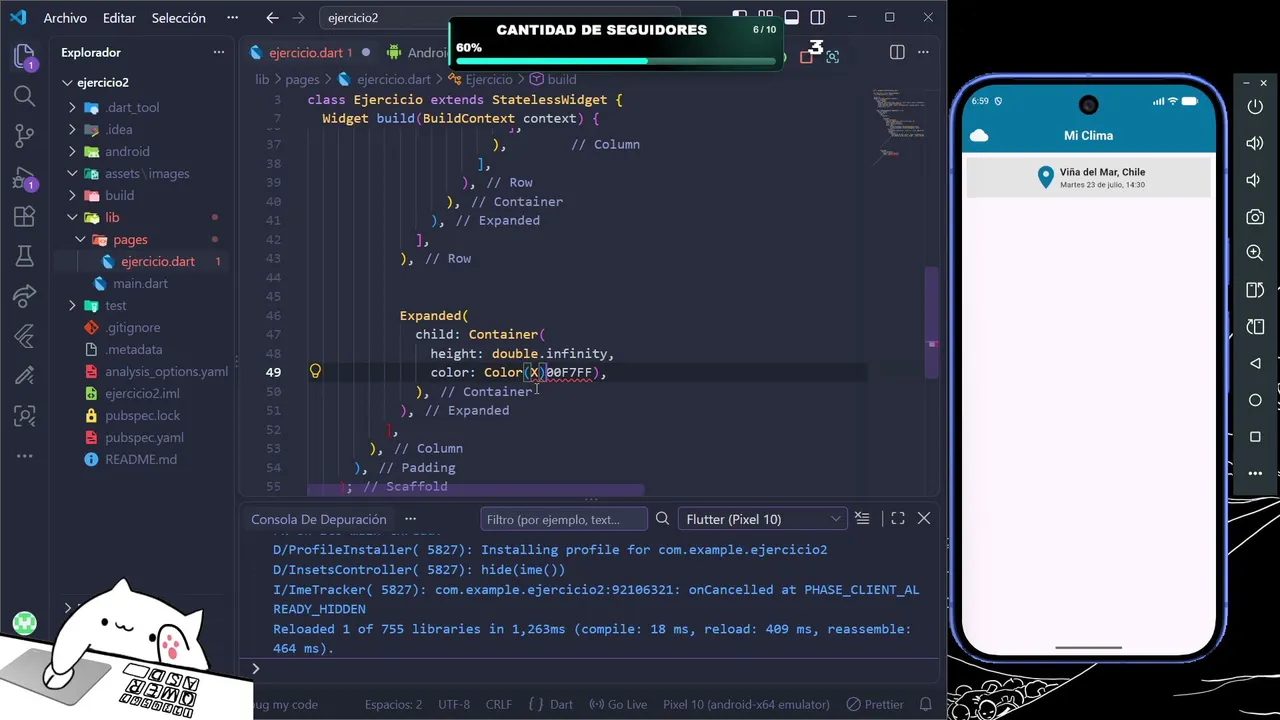The image size is (1280, 720).
Task: Raise emulator volume
Action: (x=1255, y=143)
